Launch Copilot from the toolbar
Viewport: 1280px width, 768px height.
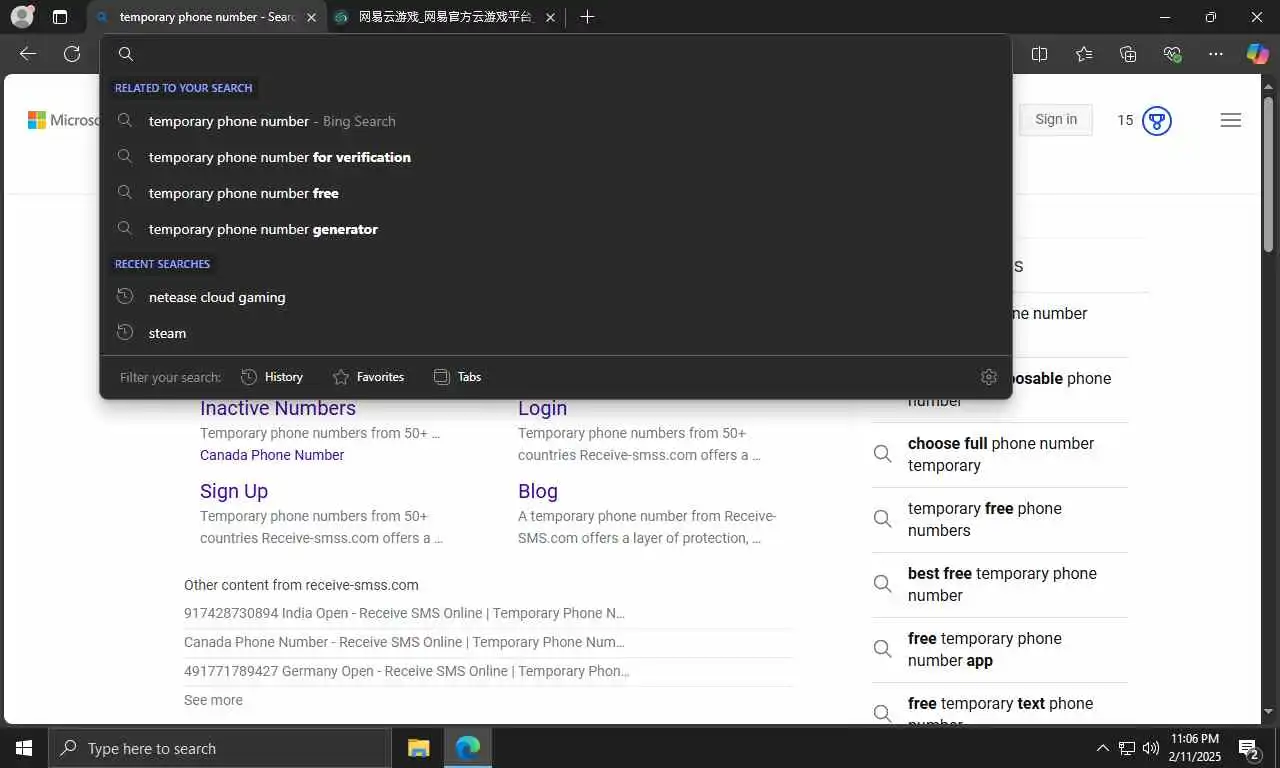tap(1257, 54)
